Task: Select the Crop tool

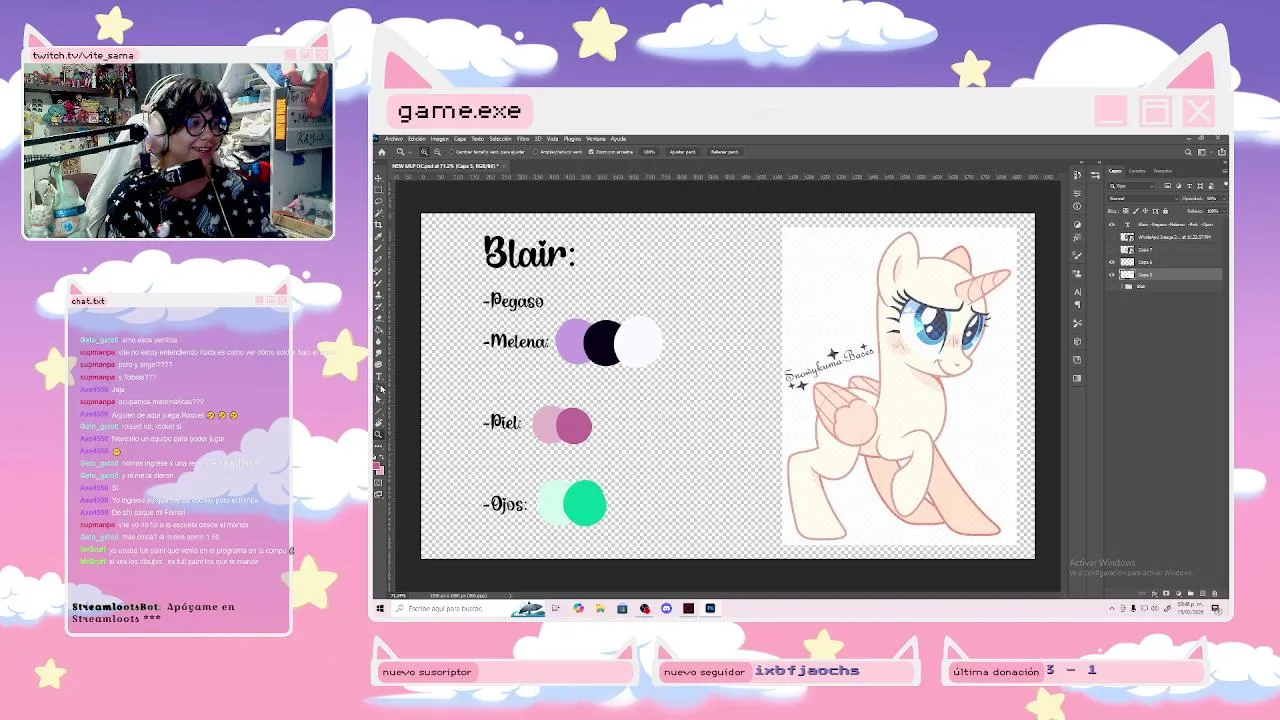Action: pyautogui.click(x=378, y=225)
